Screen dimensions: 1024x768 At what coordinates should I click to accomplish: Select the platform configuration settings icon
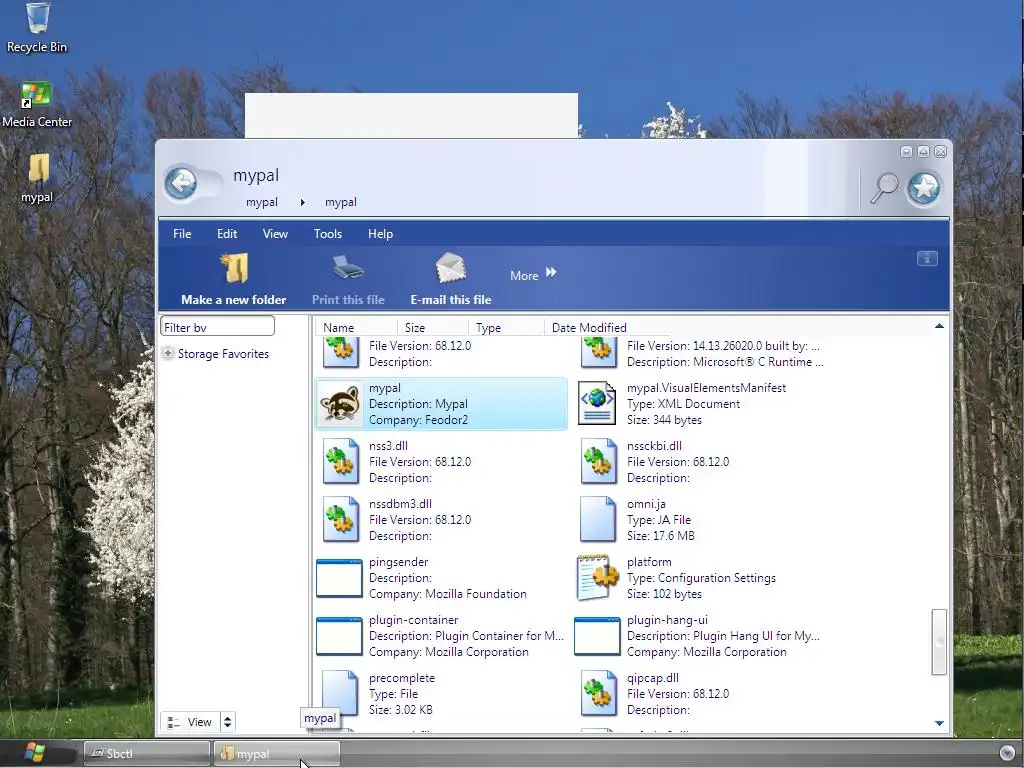click(597, 578)
